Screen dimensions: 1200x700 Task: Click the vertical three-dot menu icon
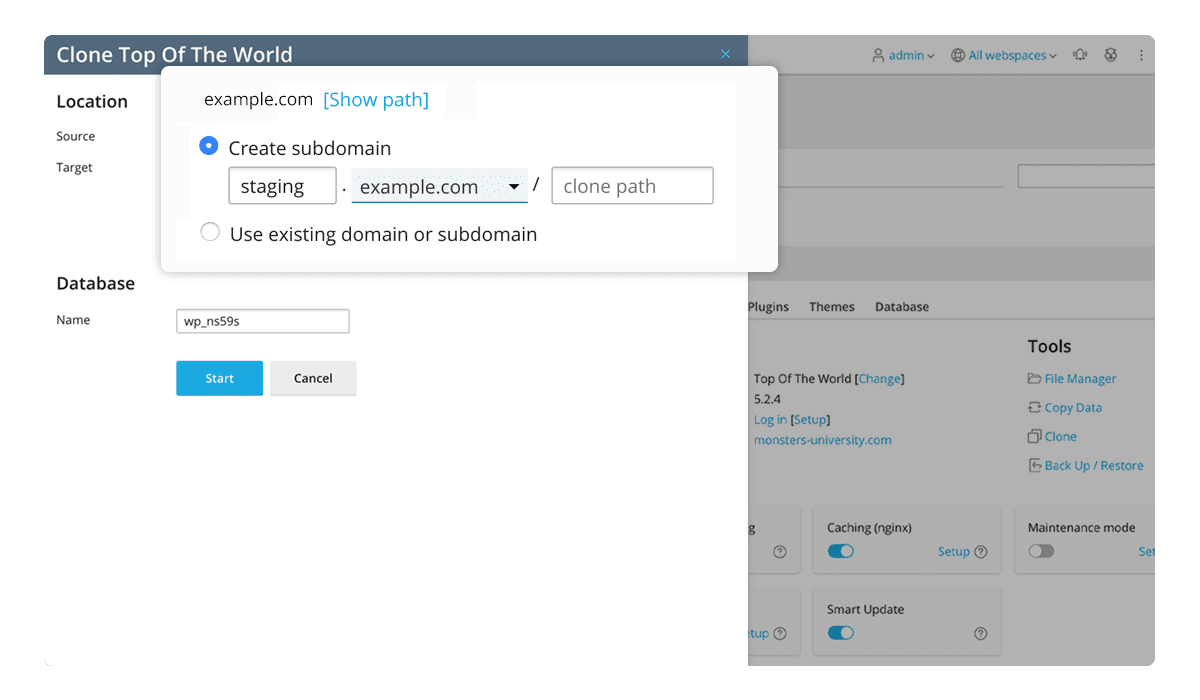tap(1141, 55)
